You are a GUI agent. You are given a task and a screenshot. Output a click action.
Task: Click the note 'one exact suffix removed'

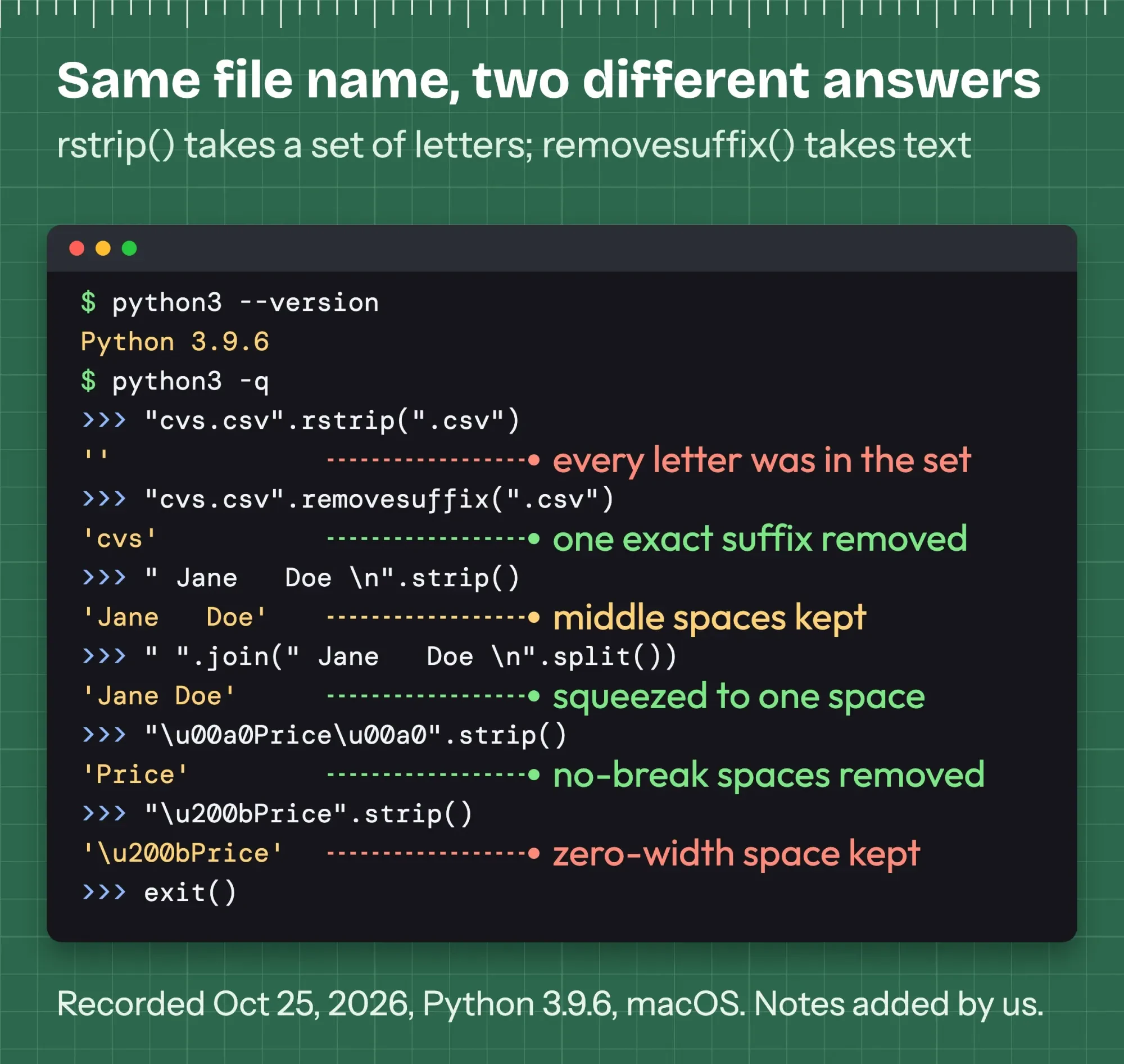pos(760,539)
